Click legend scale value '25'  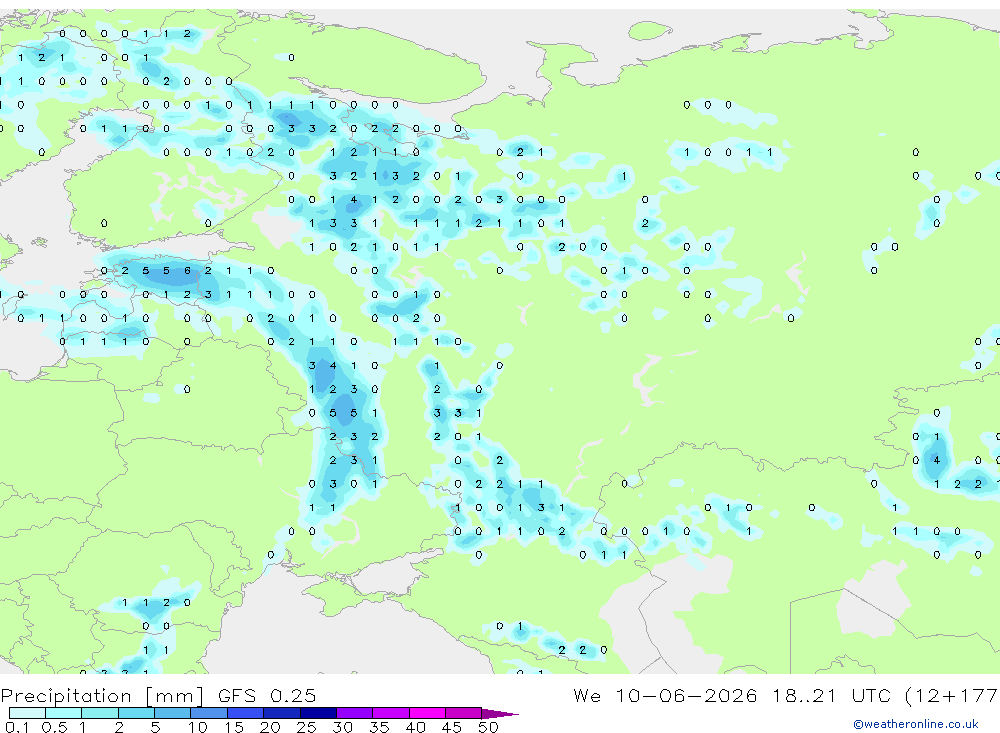click(306, 727)
